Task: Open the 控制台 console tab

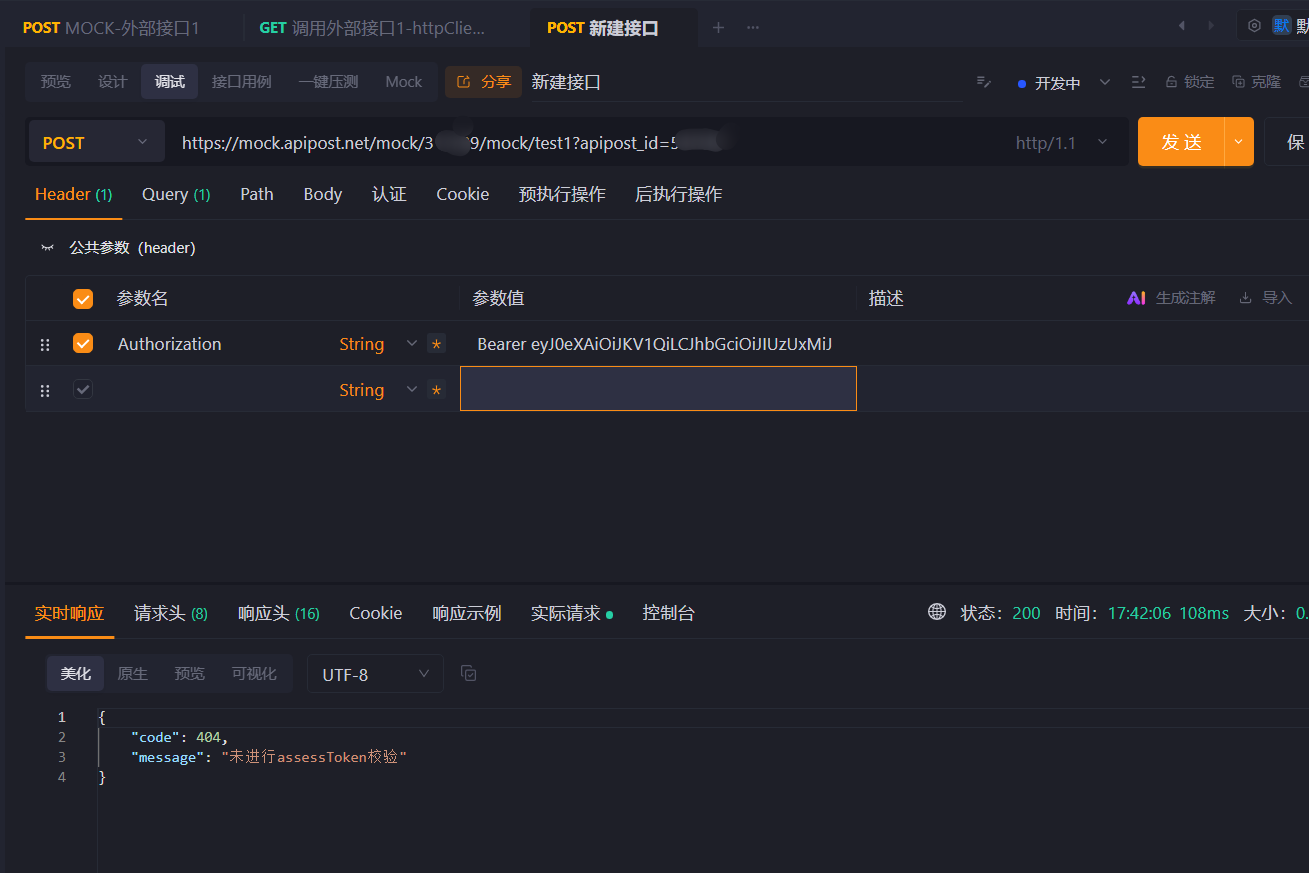Action: click(669, 613)
